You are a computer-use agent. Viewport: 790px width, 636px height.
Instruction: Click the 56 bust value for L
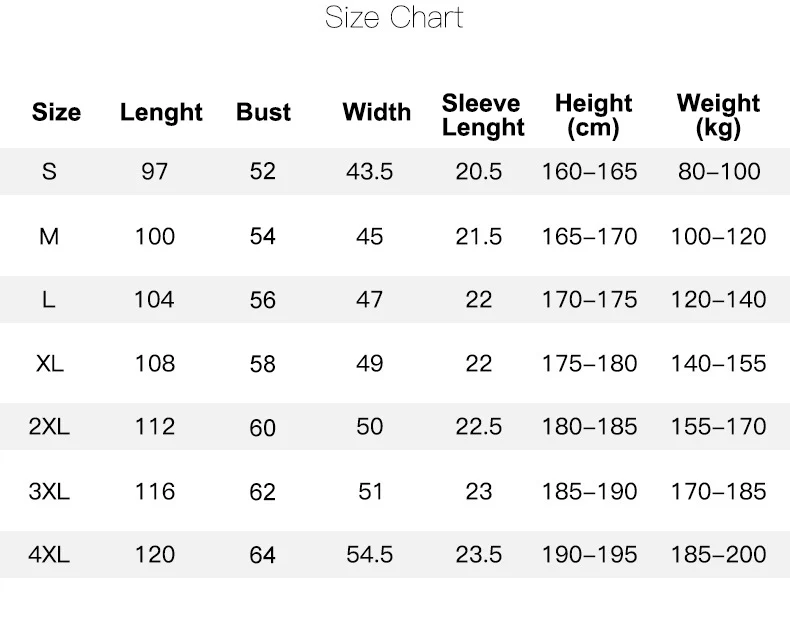(262, 300)
